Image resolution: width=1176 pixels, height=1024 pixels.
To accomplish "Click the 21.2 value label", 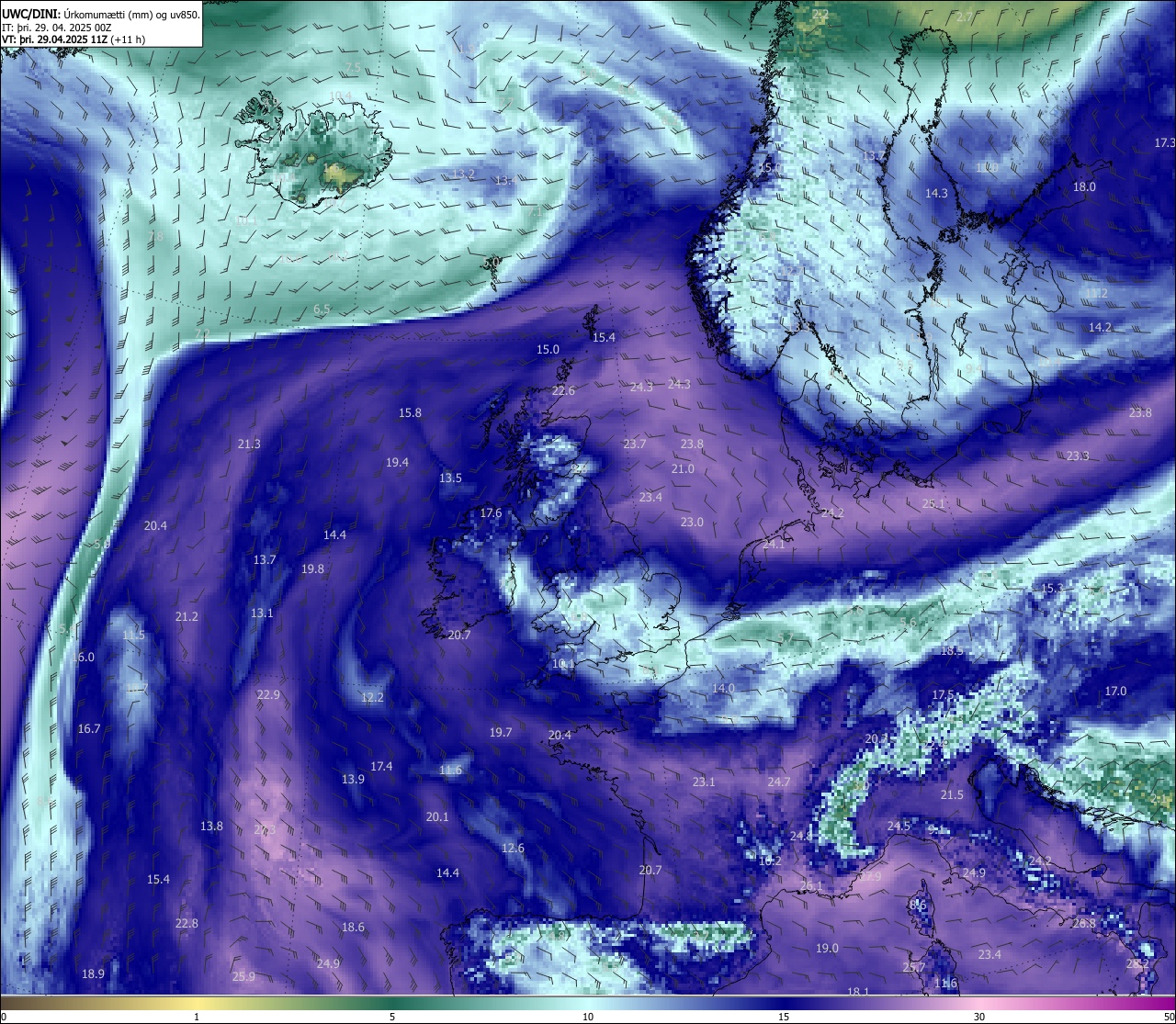I will pyautogui.click(x=187, y=616).
